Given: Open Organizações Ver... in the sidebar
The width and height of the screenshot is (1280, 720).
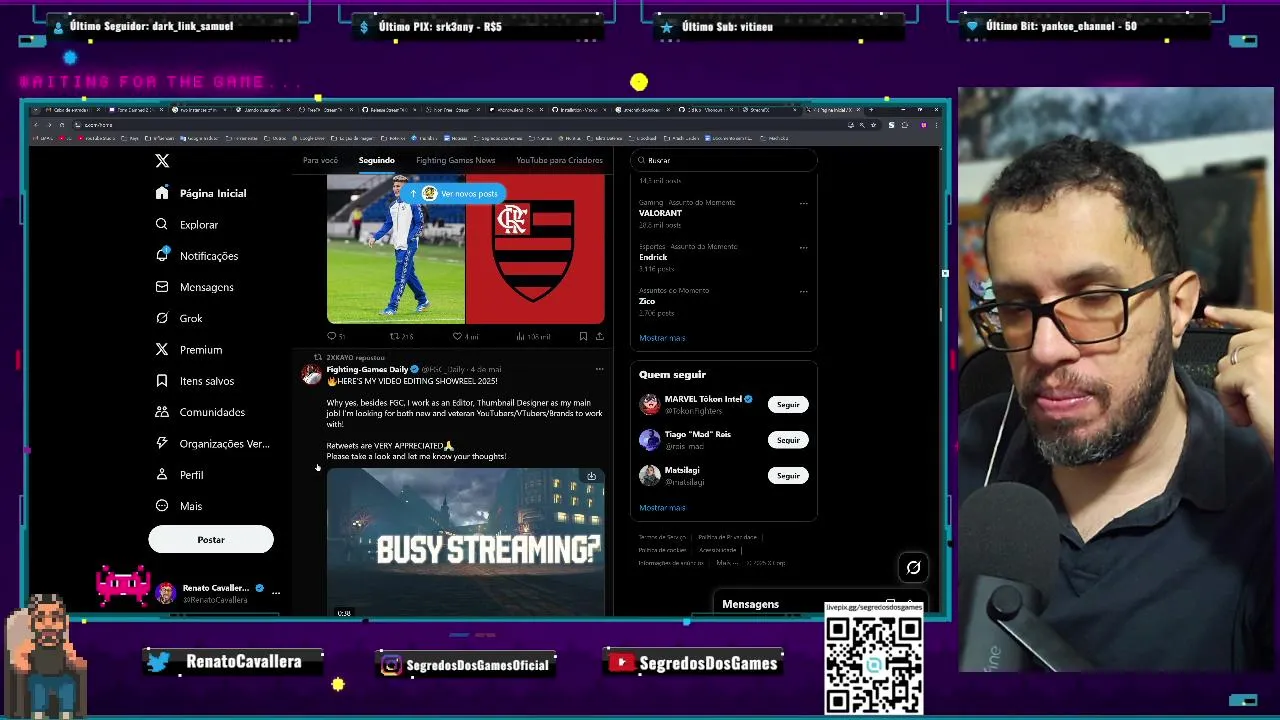Looking at the screenshot, I should coord(213,444).
